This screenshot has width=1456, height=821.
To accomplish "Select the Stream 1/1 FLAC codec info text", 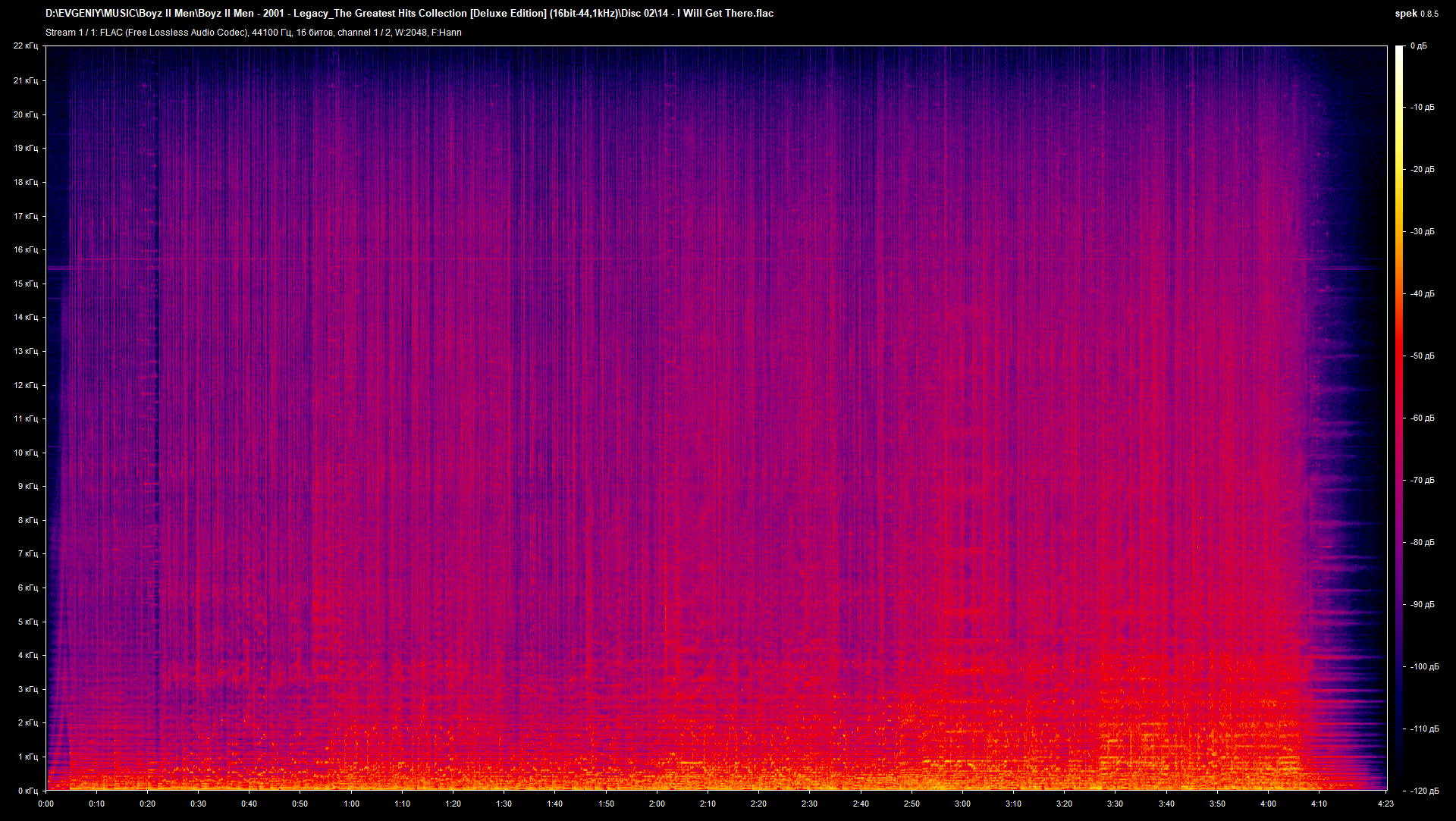I will pos(253,32).
